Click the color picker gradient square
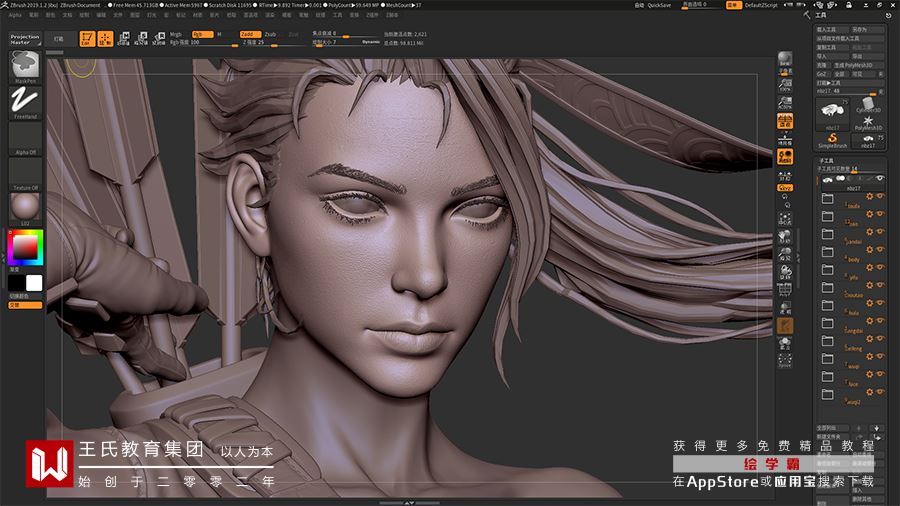The height and width of the screenshot is (506, 900). click(x=25, y=246)
